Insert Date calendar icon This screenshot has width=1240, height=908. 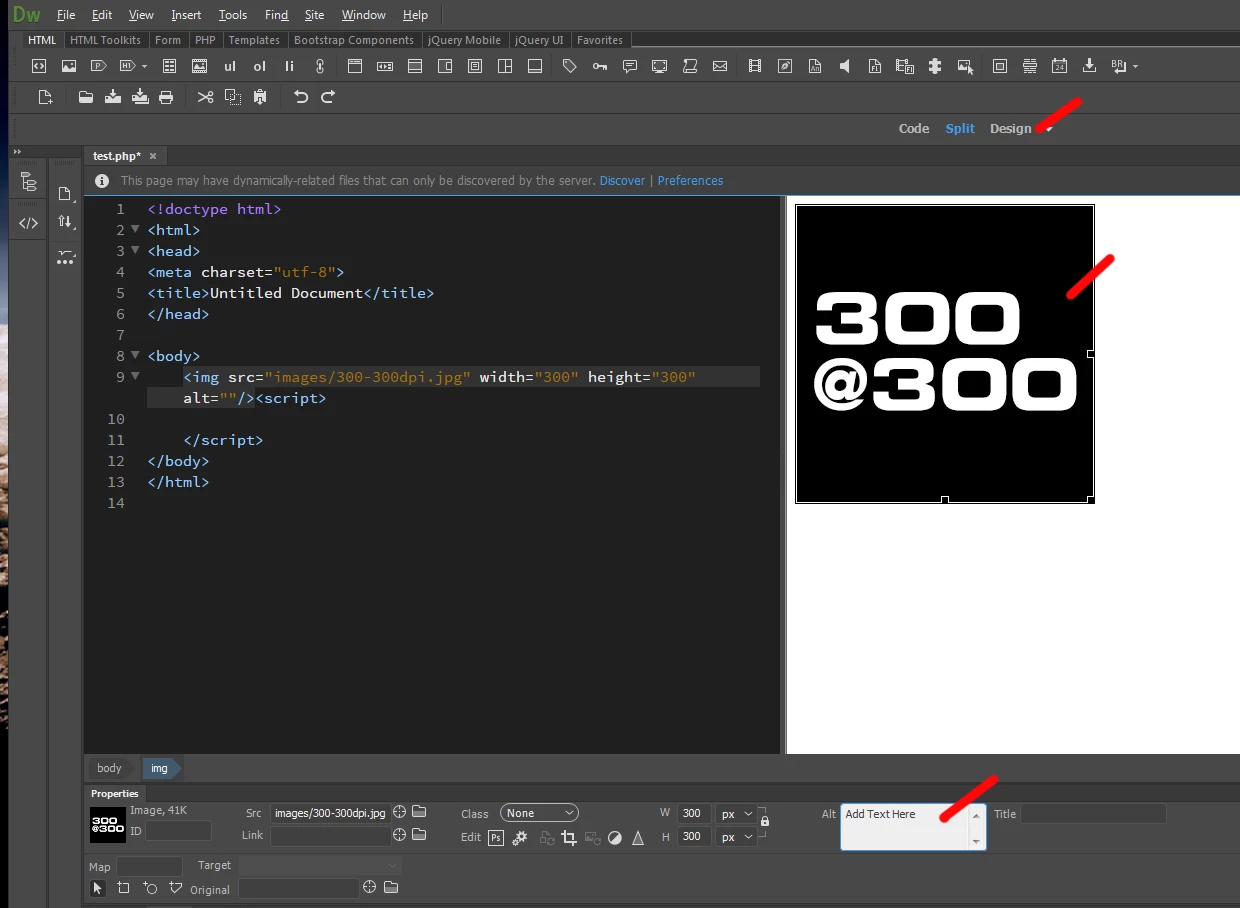coord(1060,66)
